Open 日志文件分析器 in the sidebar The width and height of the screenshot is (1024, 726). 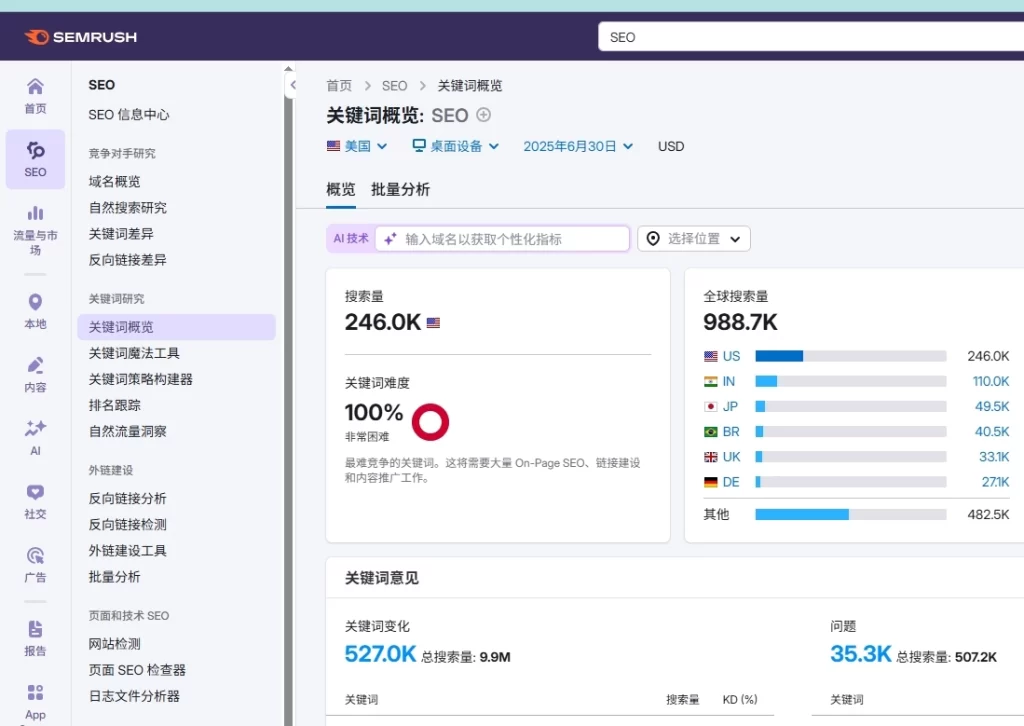134,697
